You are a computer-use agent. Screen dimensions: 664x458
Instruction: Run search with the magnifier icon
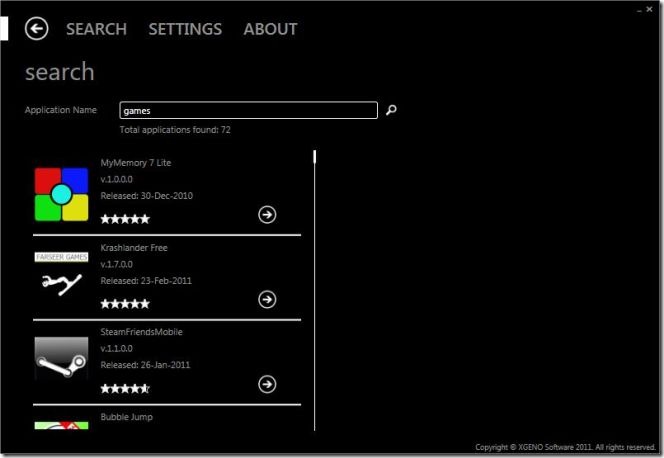pos(391,110)
